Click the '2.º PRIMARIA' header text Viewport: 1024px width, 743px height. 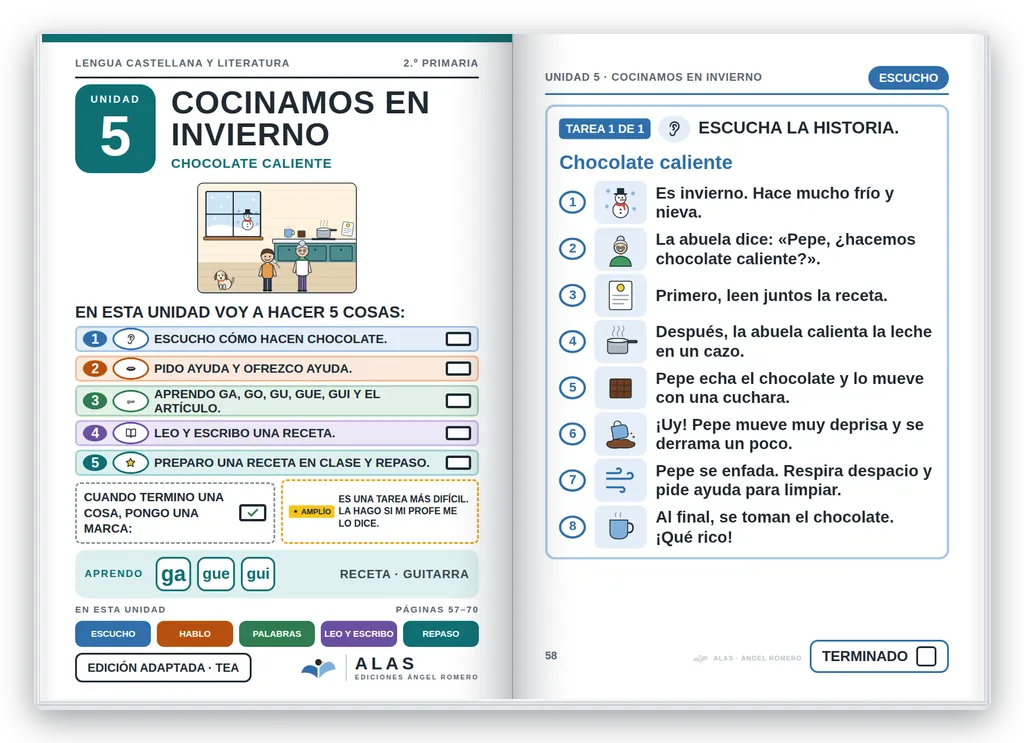[441, 63]
